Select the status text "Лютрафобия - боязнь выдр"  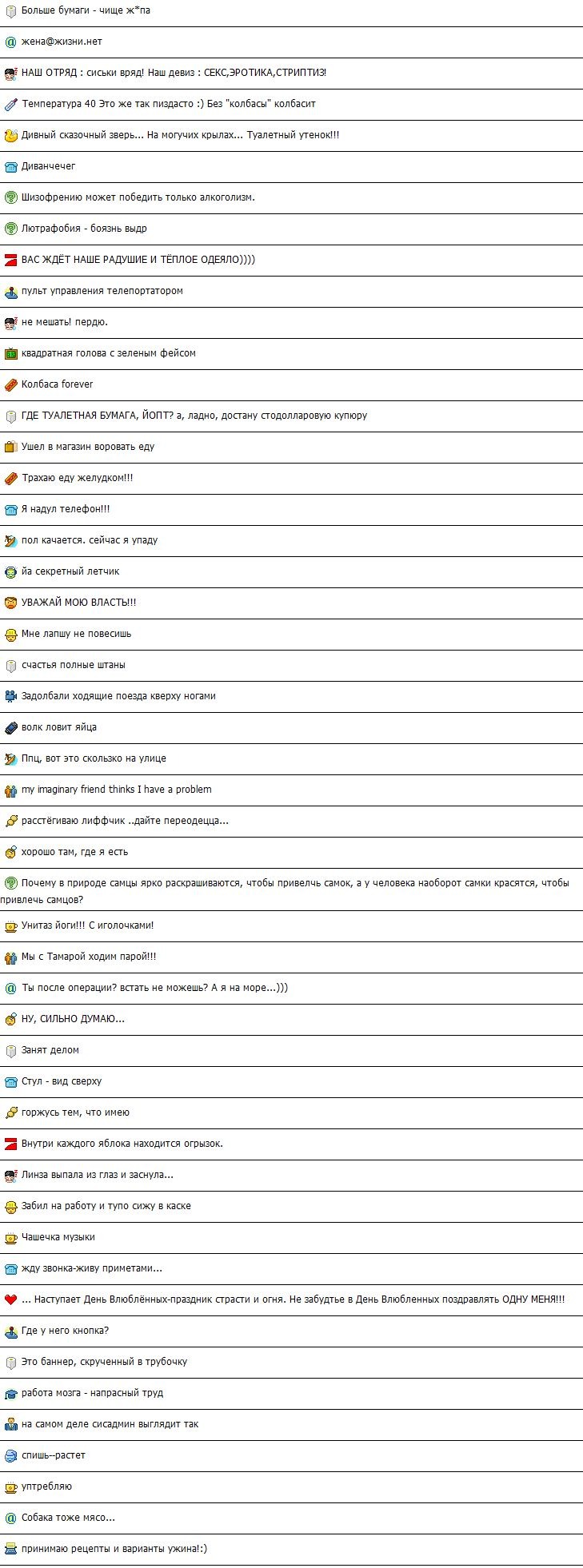(x=84, y=229)
